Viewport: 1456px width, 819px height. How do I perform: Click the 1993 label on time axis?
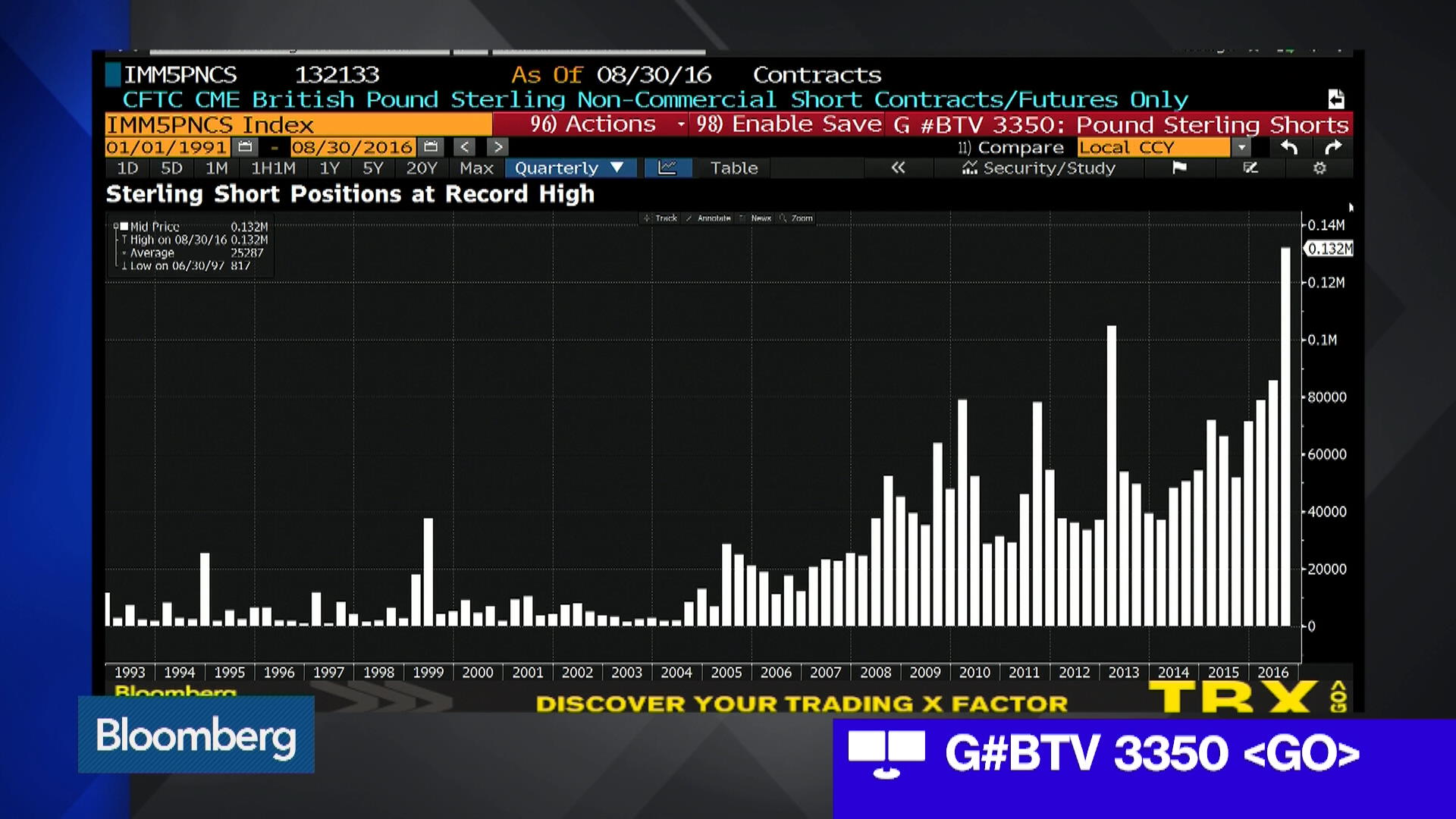(x=130, y=672)
